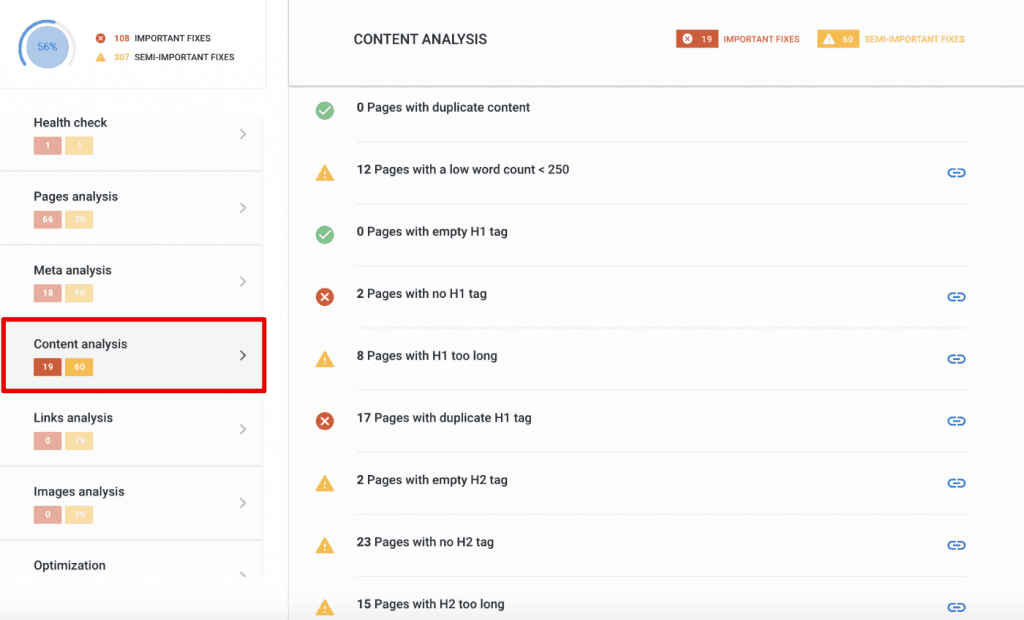Click the '17 Pages with duplicate H1 tag' text
Viewport: 1024px width, 620px height.
[444, 418]
